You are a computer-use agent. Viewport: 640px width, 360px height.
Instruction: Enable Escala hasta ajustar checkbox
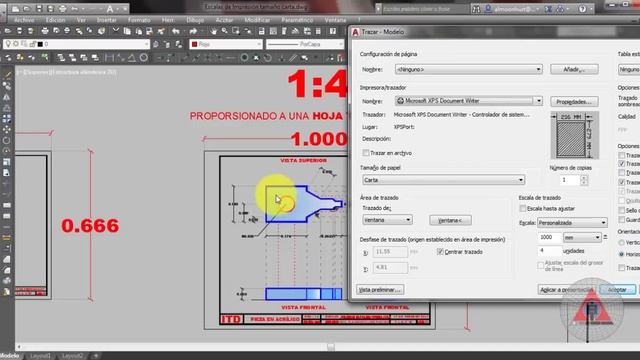click(x=522, y=209)
